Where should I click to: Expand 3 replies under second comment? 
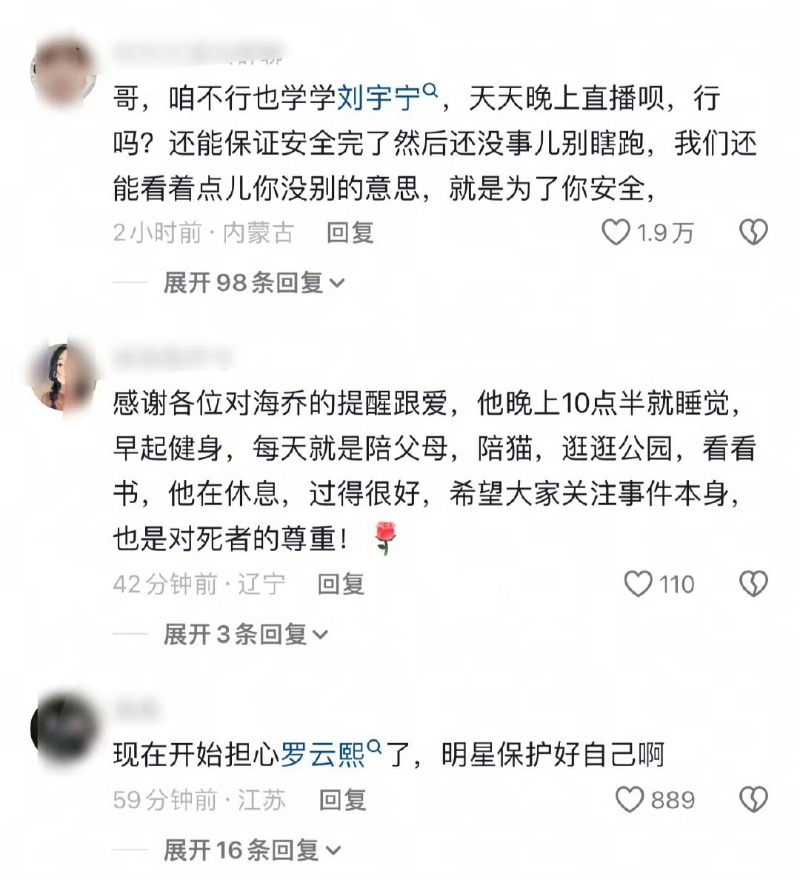click(246, 634)
